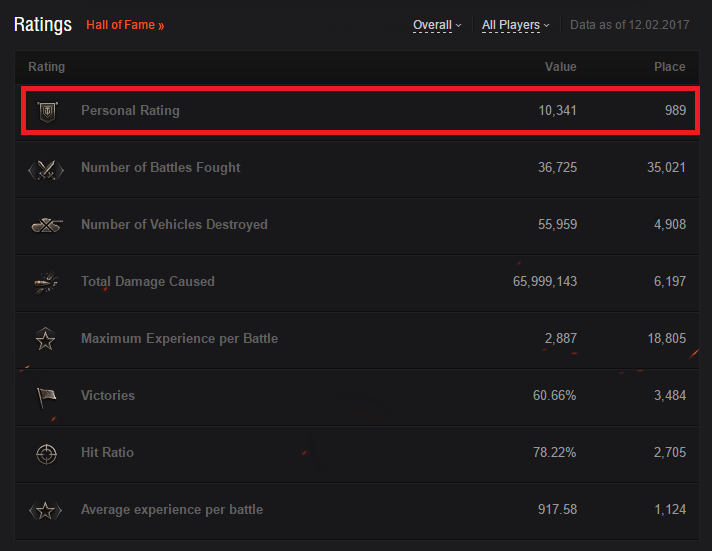712x551 pixels.
Task: Click the Value column header
Action: click(x=560, y=67)
